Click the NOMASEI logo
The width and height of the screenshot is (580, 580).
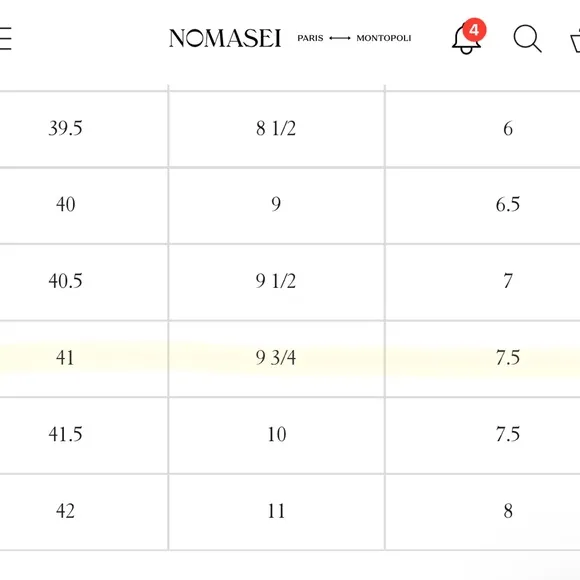coord(225,38)
